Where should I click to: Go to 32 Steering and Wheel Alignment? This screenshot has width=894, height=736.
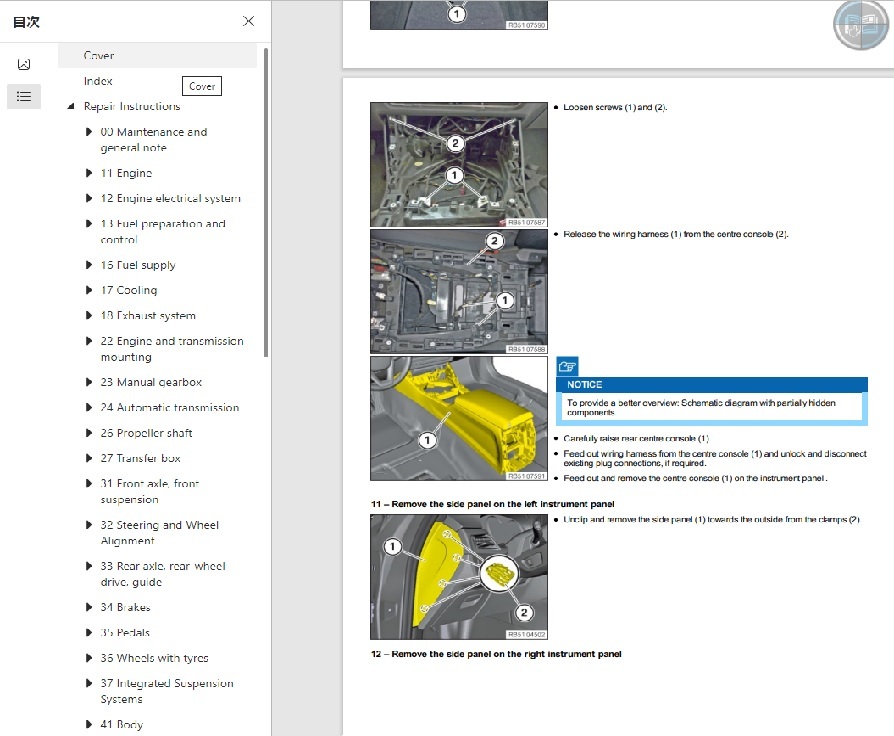pos(160,533)
